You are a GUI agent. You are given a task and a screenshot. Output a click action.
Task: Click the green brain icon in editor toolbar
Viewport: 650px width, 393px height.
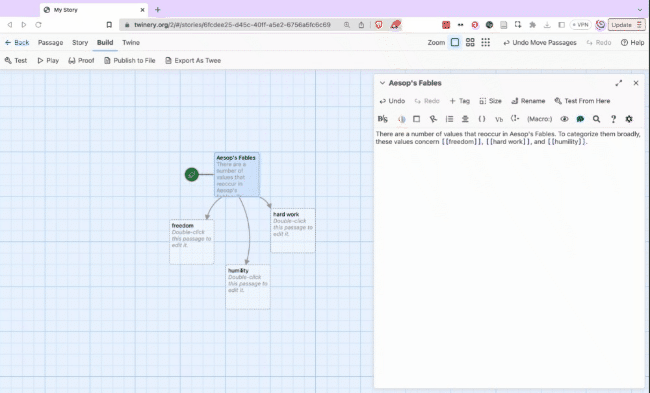pos(580,119)
